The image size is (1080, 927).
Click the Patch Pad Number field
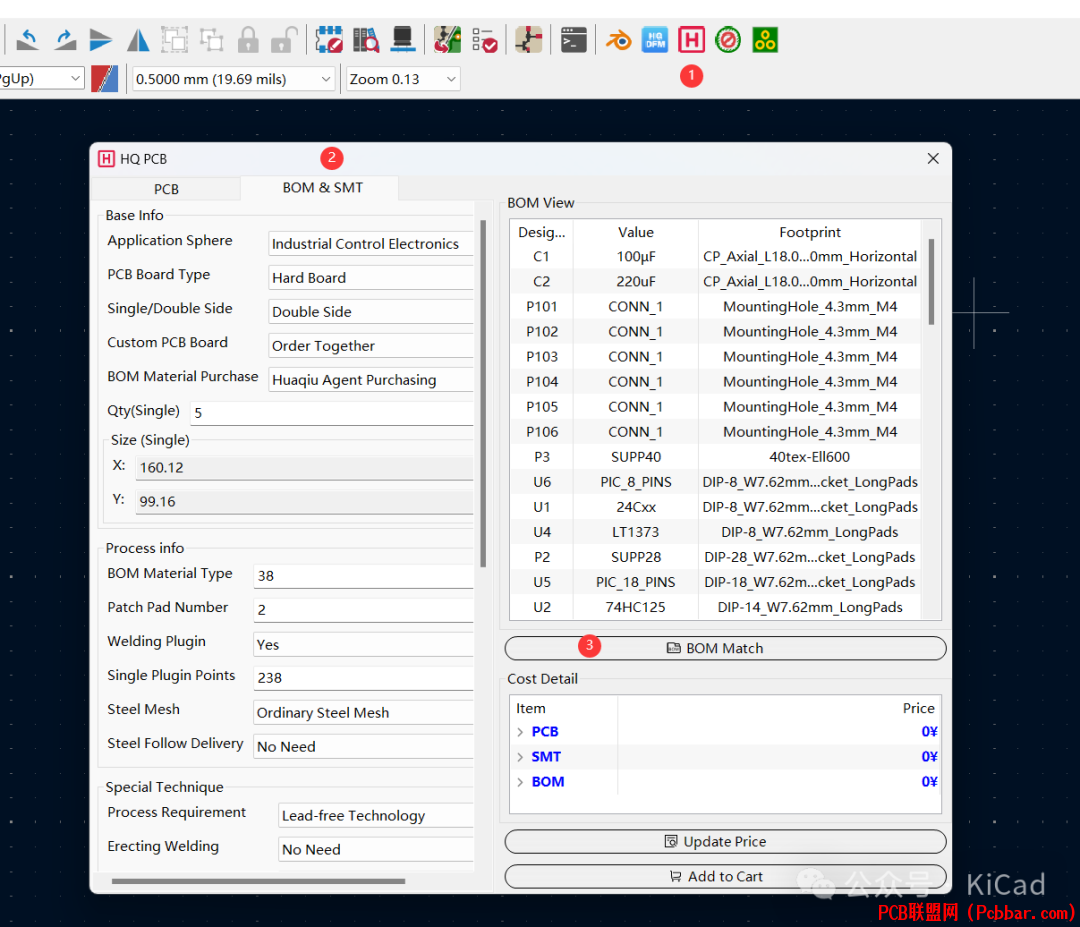364,610
